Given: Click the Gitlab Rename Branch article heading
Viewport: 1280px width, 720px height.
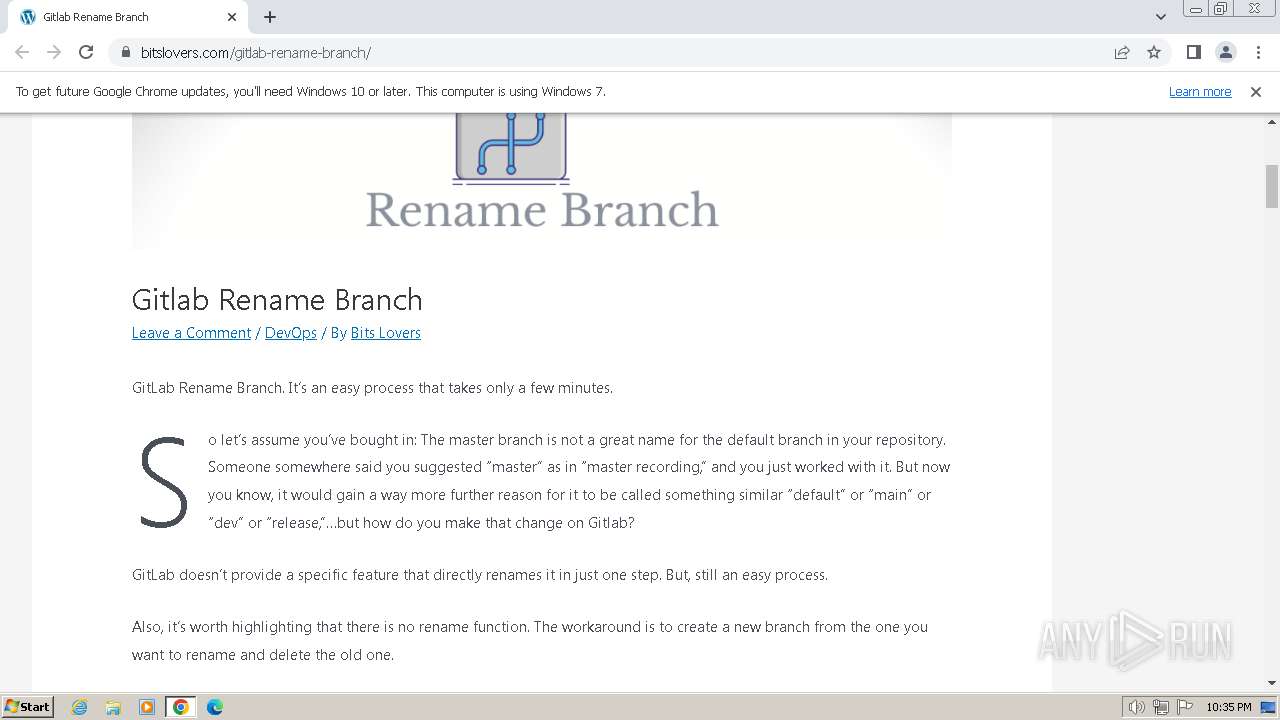Looking at the screenshot, I should click(x=277, y=300).
